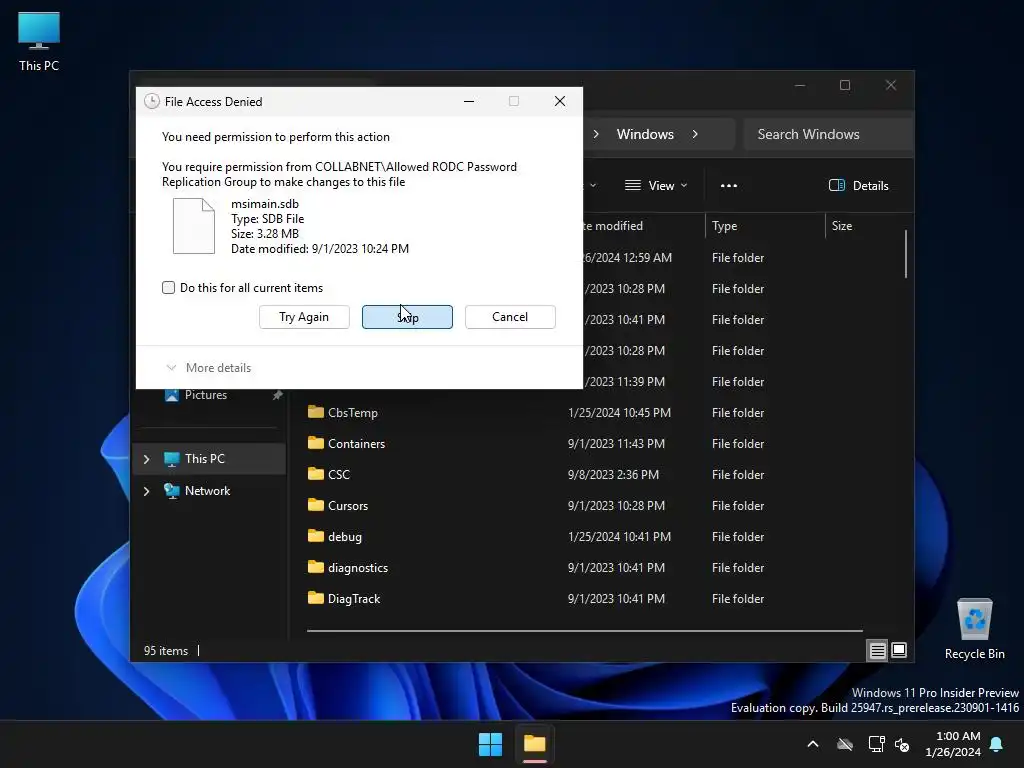This screenshot has height=768, width=1024.
Task: Select the Cursors folder
Action: [x=348, y=505]
